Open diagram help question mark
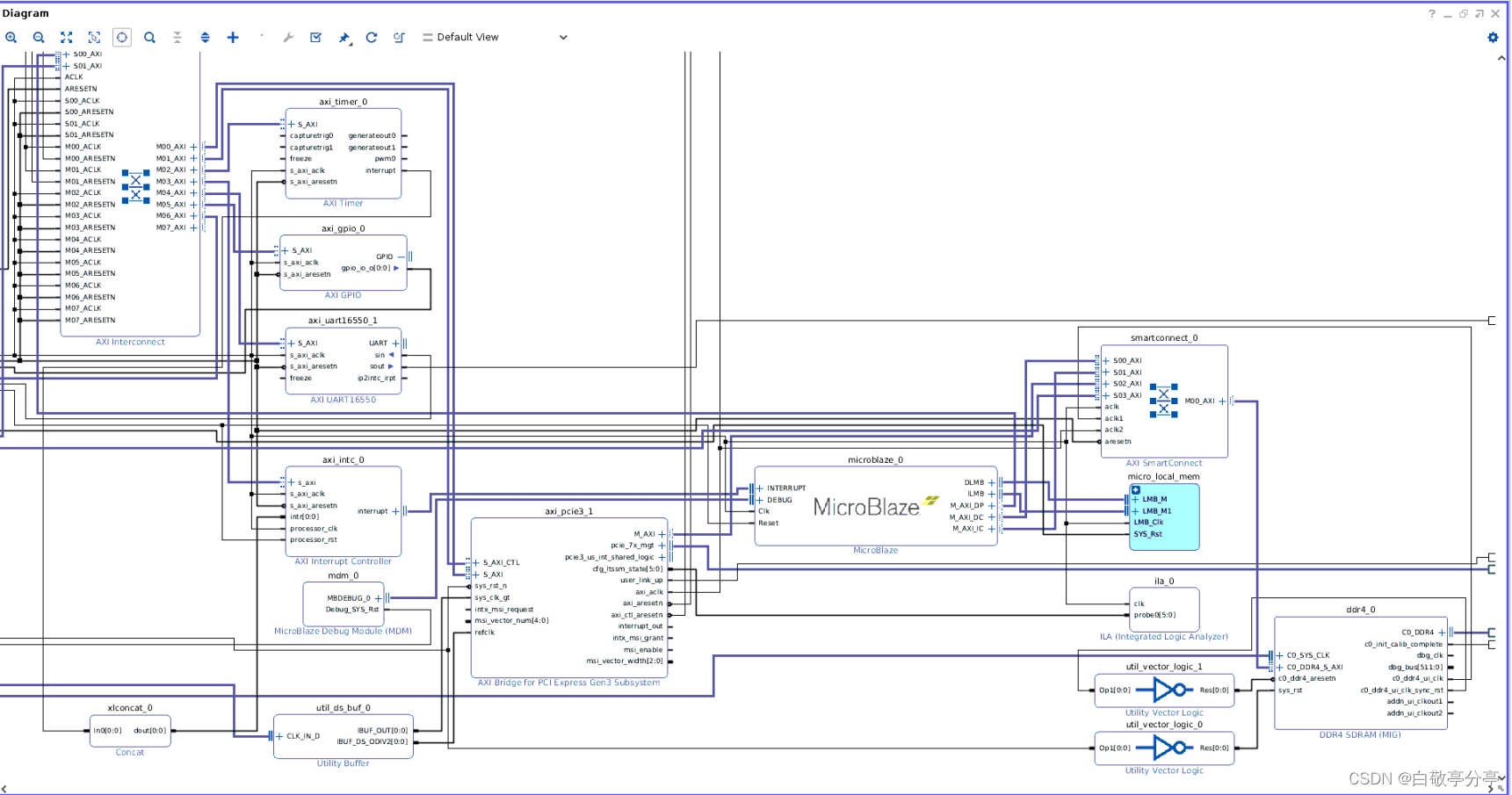Screen dimensions: 1512x795 pyautogui.click(x=1432, y=13)
